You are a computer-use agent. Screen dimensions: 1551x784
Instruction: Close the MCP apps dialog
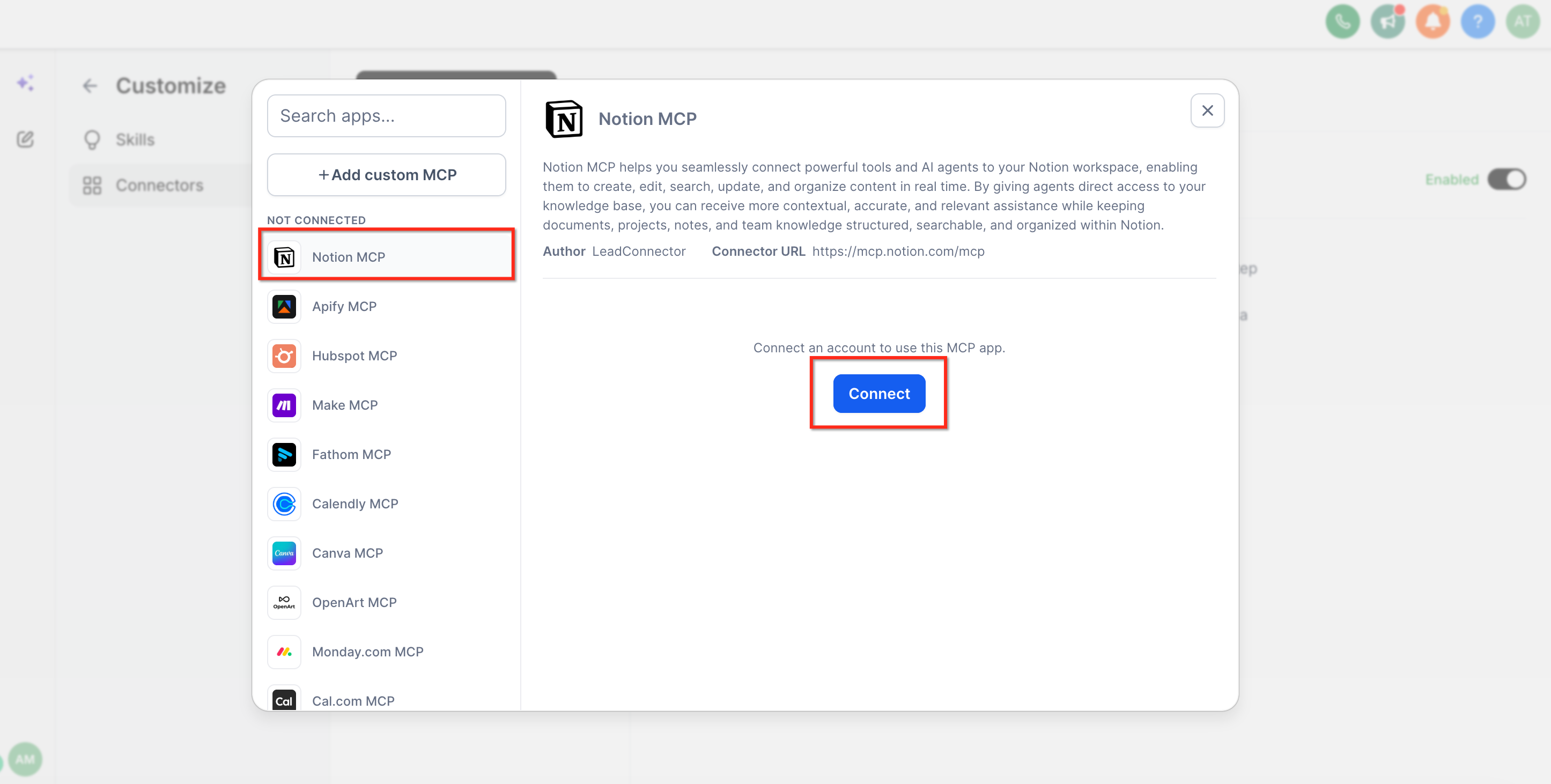pos(1207,111)
